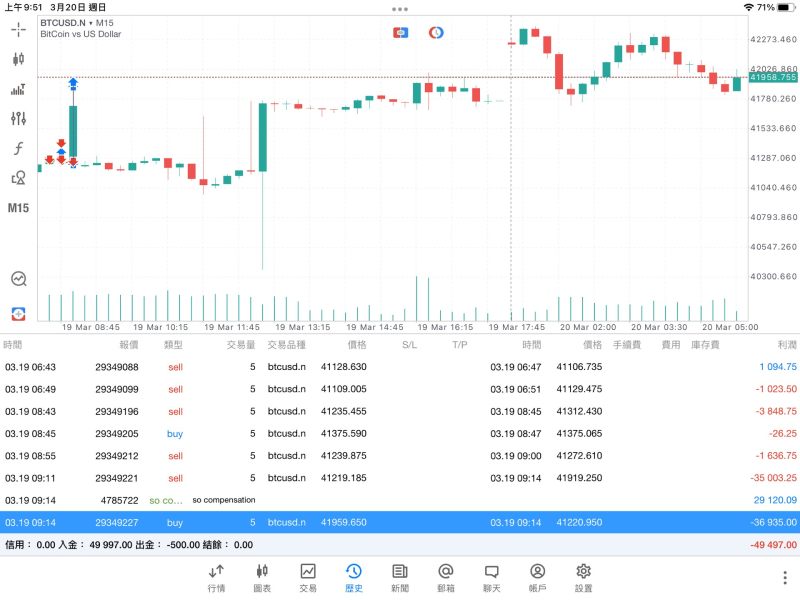The width and height of the screenshot is (800, 600).
Task: Open the function f indicator icon
Action: [x=18, y=148]
